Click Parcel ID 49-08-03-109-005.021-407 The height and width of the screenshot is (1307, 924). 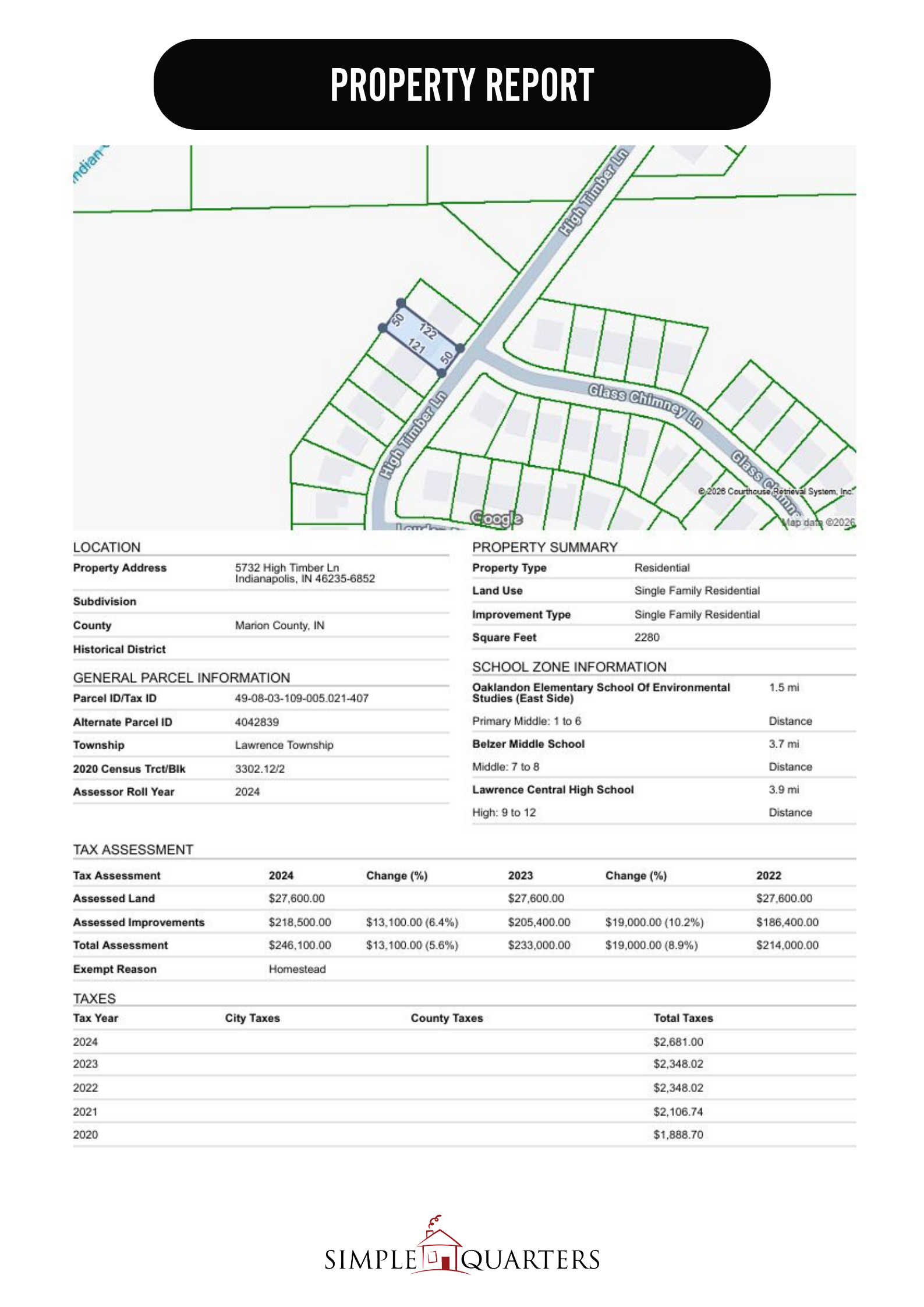tap(302, 698)
